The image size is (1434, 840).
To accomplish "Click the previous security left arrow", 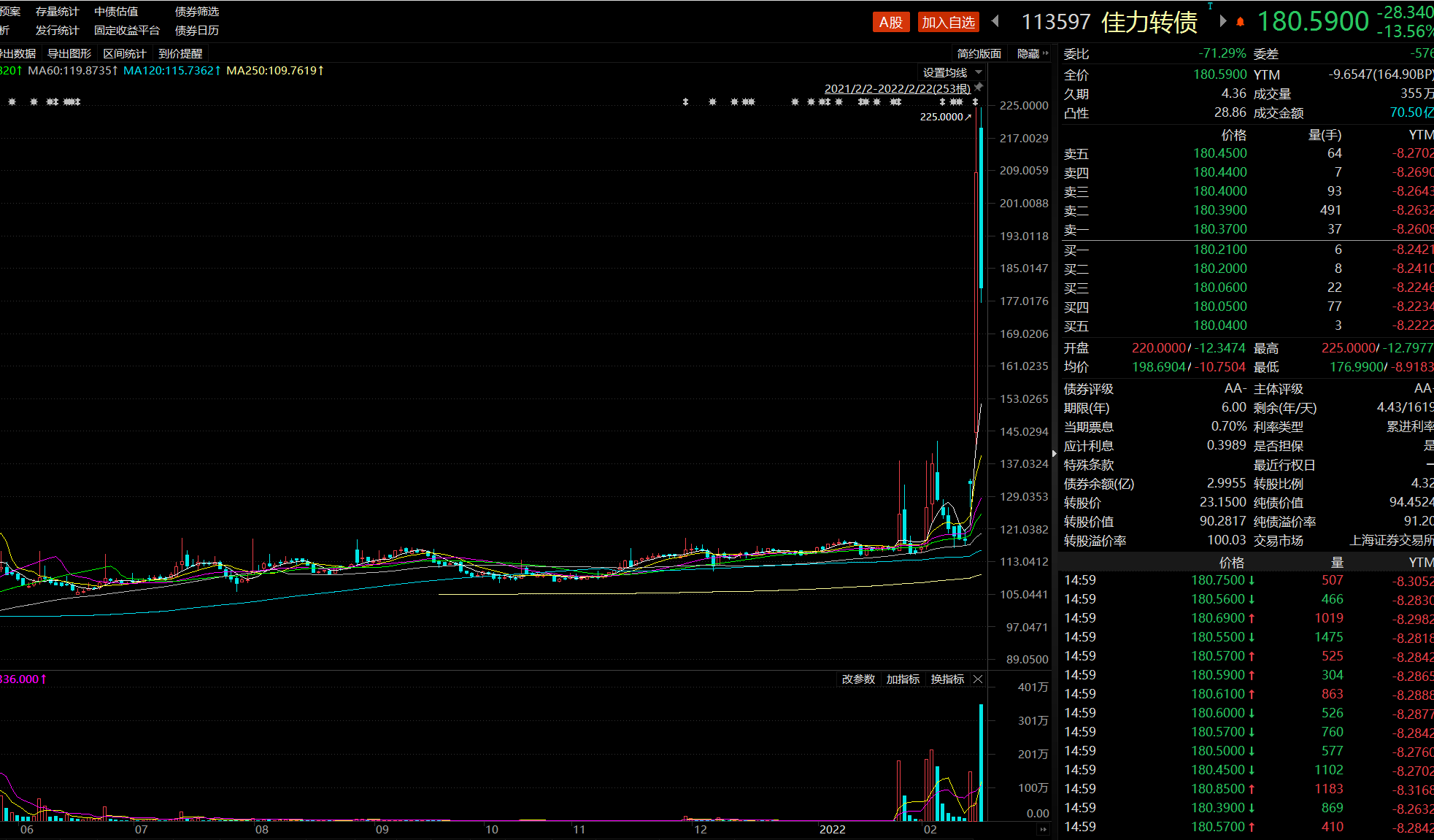I will (x=995, y=21).
